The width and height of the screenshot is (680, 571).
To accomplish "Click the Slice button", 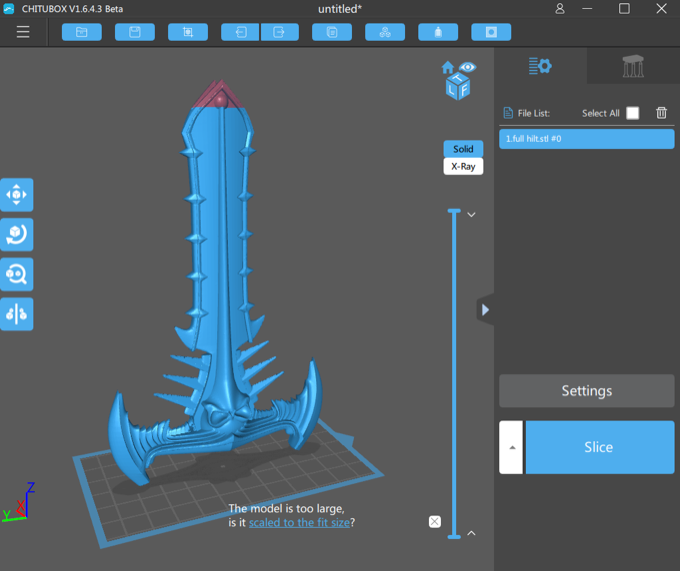I will (x=600, y=447).
